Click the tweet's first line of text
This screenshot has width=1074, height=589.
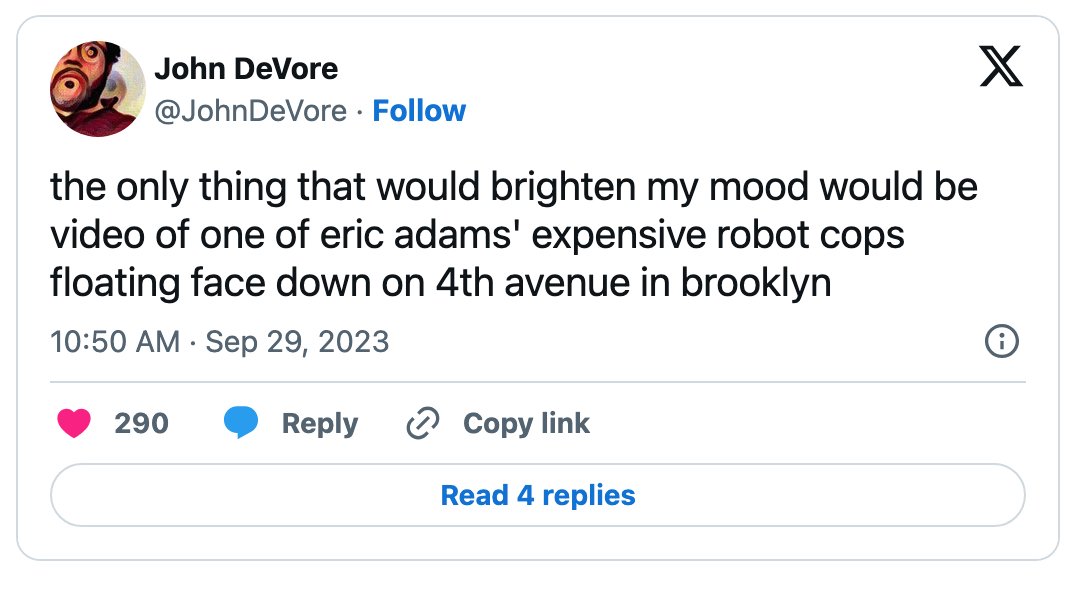[x=514, y=186]
